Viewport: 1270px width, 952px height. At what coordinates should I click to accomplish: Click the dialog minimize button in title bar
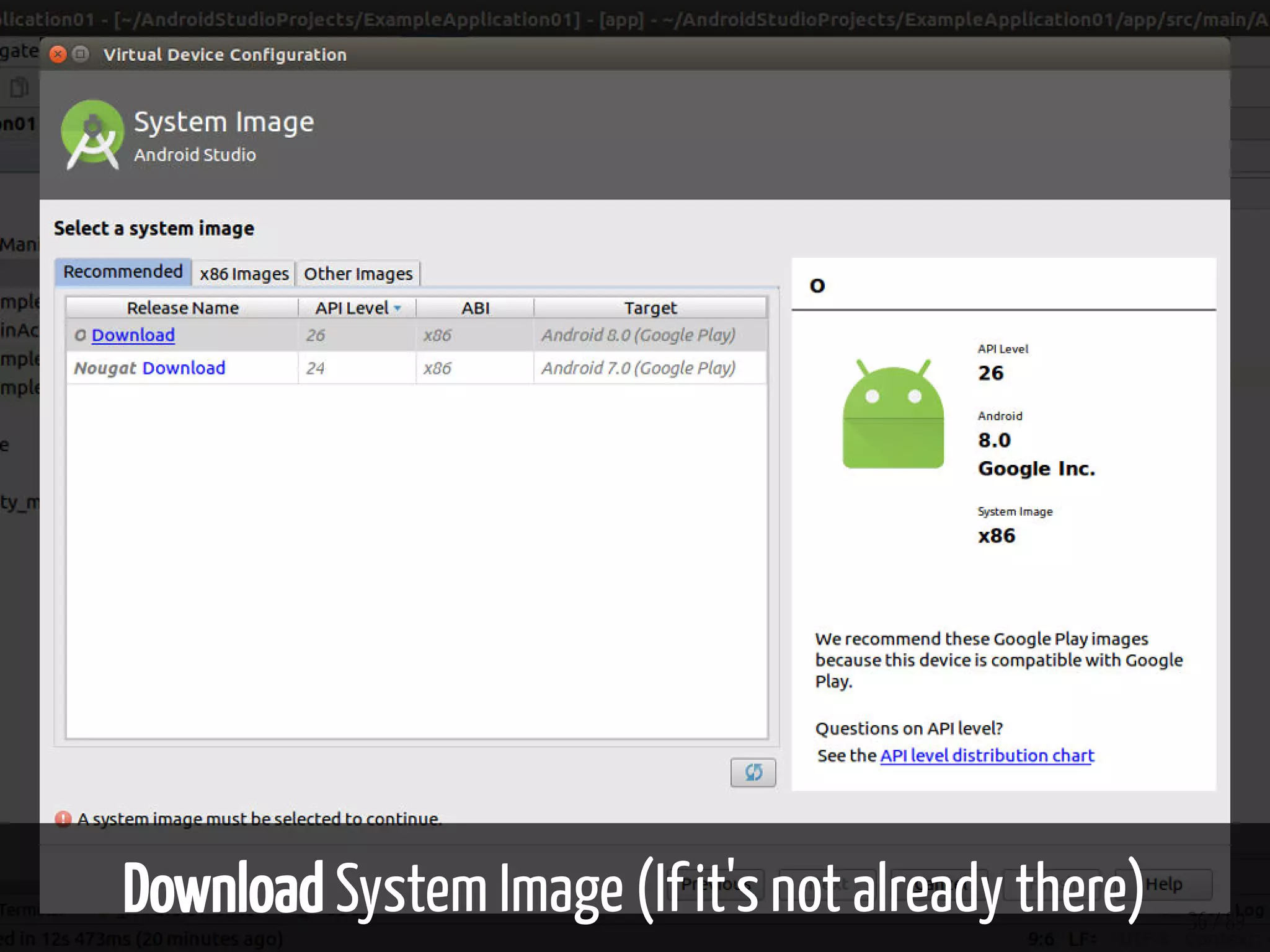[81, 55]
